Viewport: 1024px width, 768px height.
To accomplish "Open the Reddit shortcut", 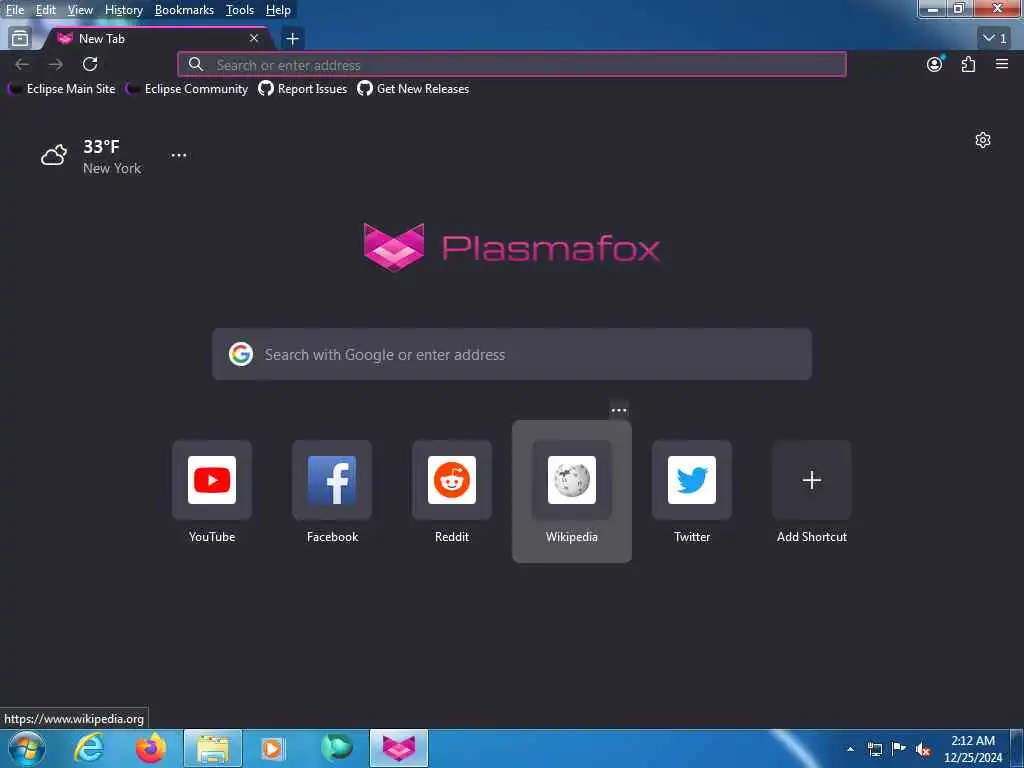I will pyautogui.click(x=452, y=492).
